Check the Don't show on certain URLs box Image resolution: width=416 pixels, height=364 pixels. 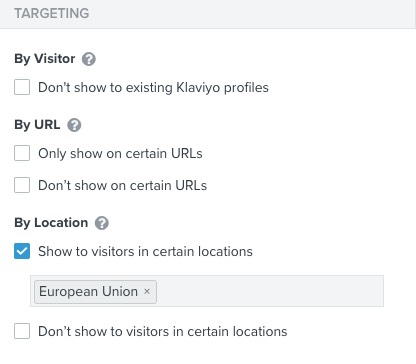tap(22, 185)
